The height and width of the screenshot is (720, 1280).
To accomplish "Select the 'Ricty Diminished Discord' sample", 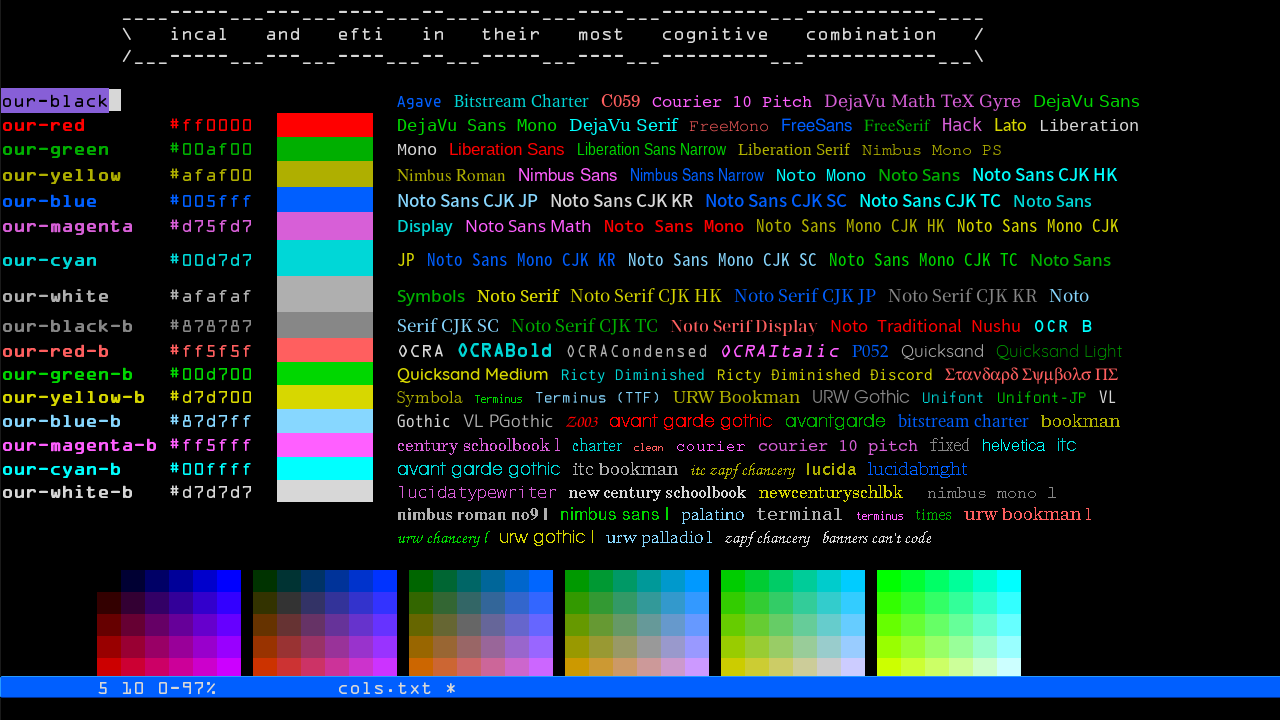I will click(824, 376).
